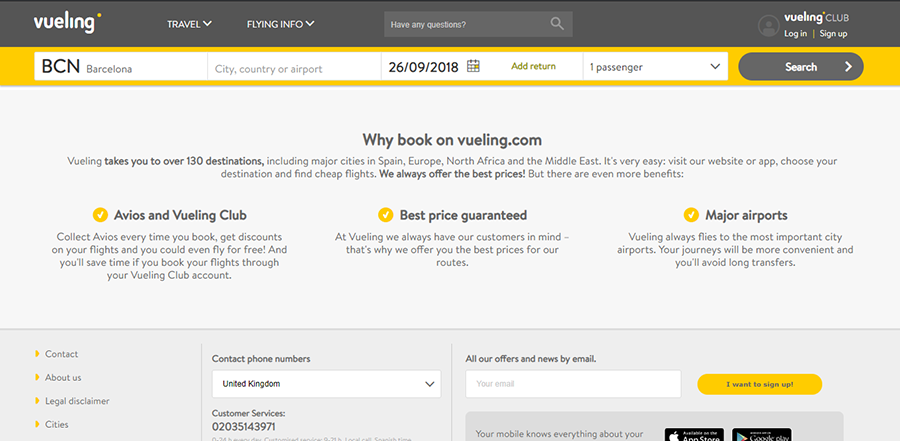Click 'All our offers and news by email.' text

[x=531, y=359]
